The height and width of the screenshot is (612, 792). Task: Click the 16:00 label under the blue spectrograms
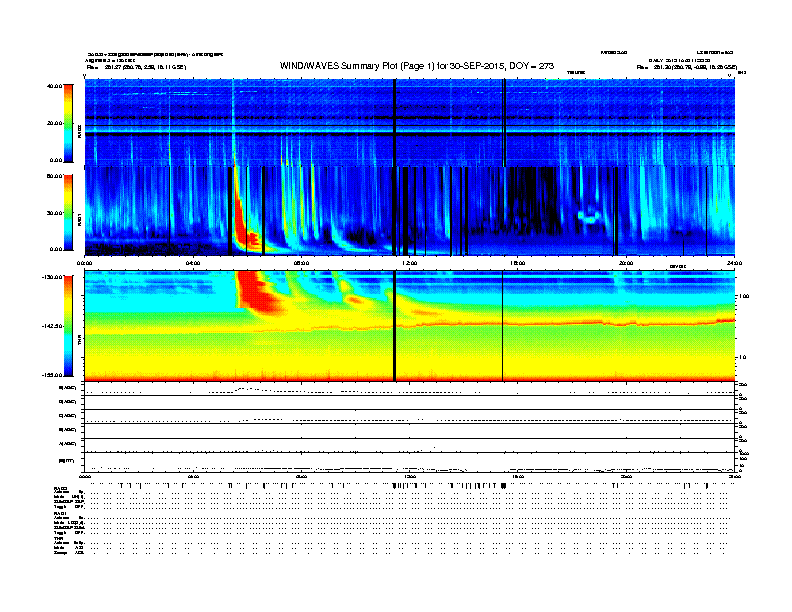click(x=518, y=263)
